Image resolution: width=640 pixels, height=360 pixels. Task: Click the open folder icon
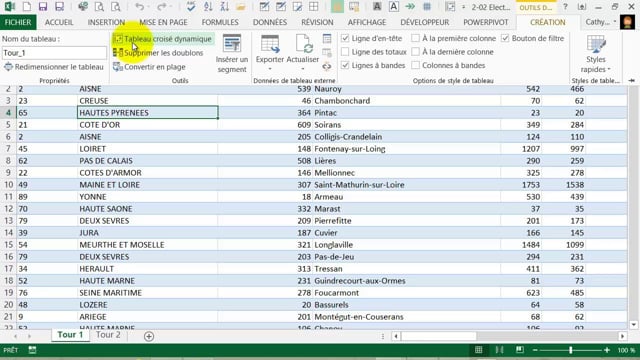pos(241,7)
